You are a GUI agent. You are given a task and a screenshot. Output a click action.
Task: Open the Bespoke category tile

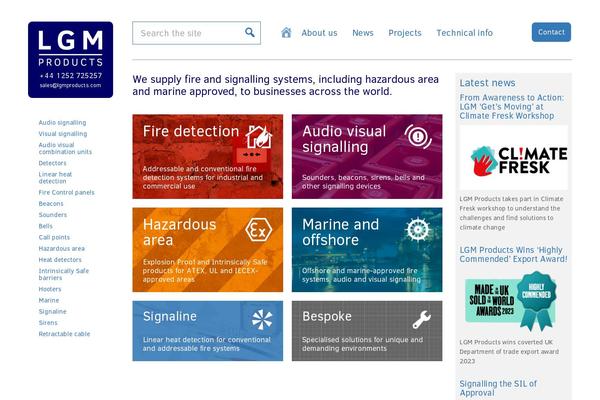pos(367,331)
